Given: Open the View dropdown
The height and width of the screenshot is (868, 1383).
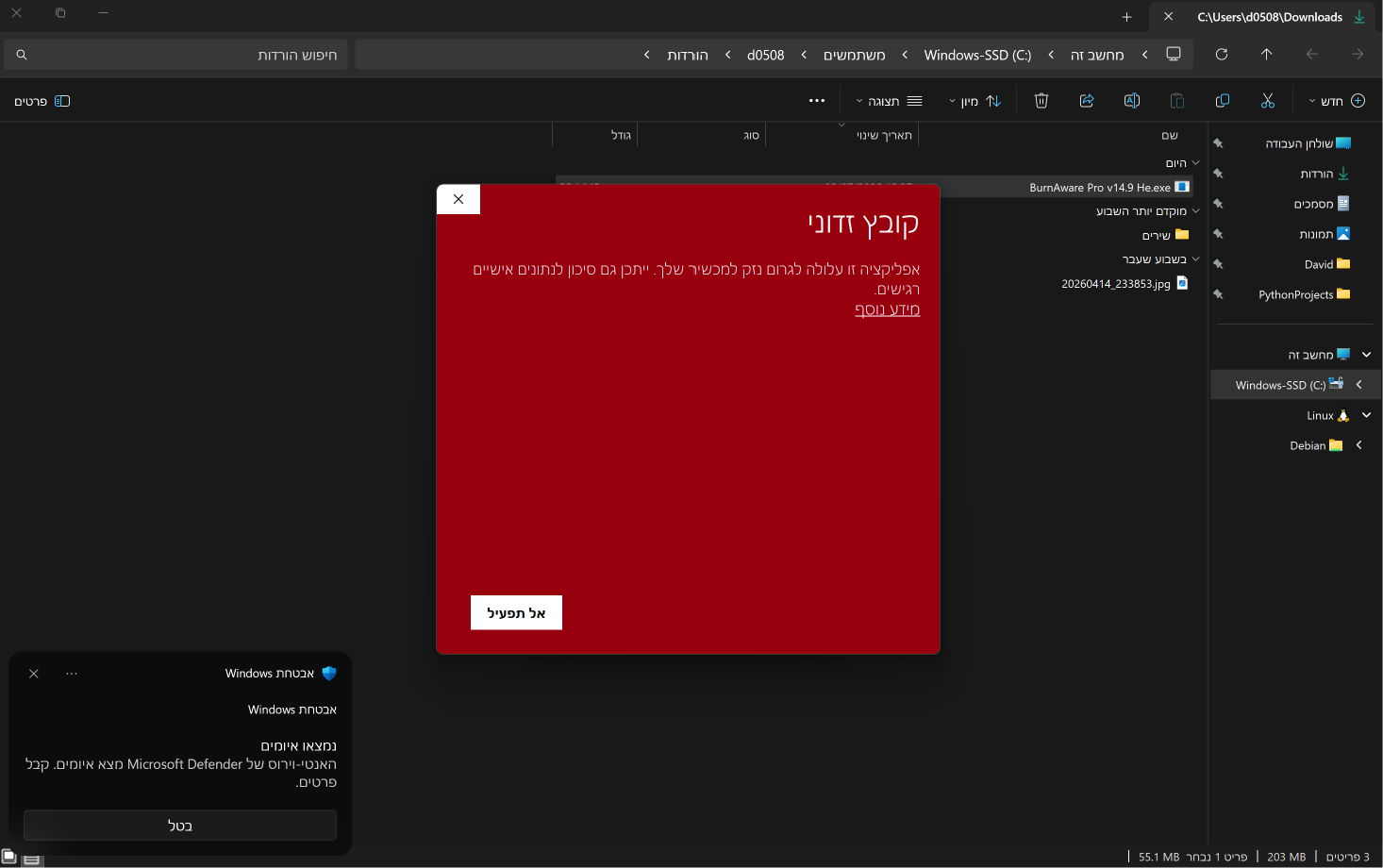Looking at the screenshot, I should (x=890, y=101).
